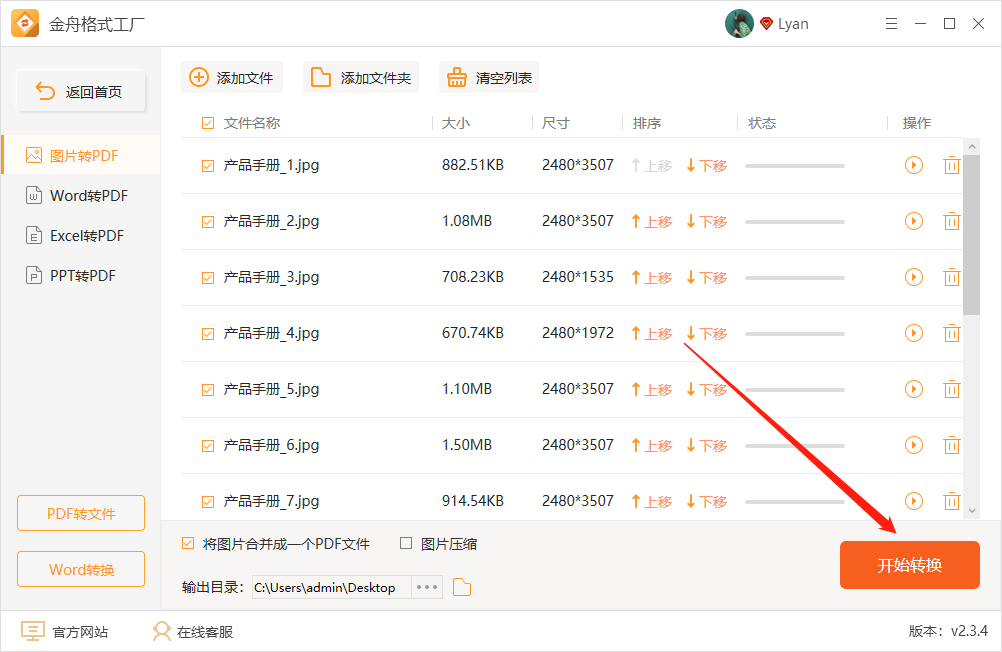This screenshot has height=652, width=1002.
Task: Delete 产品手册_6.jpg with trash icon
Action: (952, 445)
